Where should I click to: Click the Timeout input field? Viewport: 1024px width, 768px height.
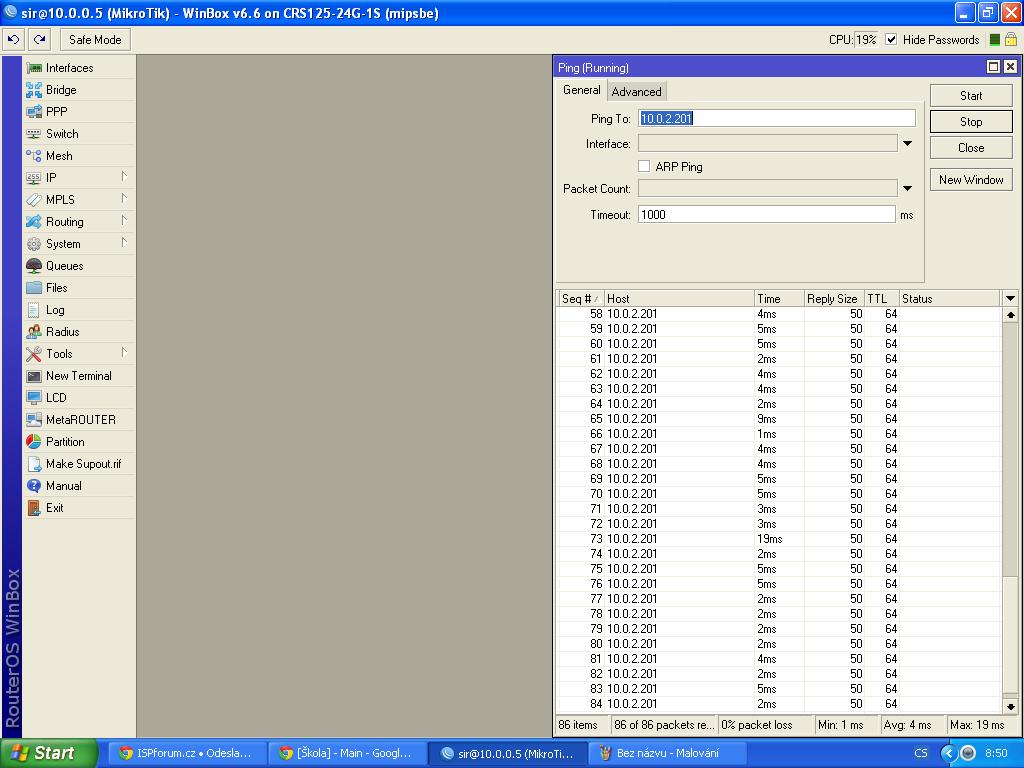pyautogui.click(x=766, y=214)
